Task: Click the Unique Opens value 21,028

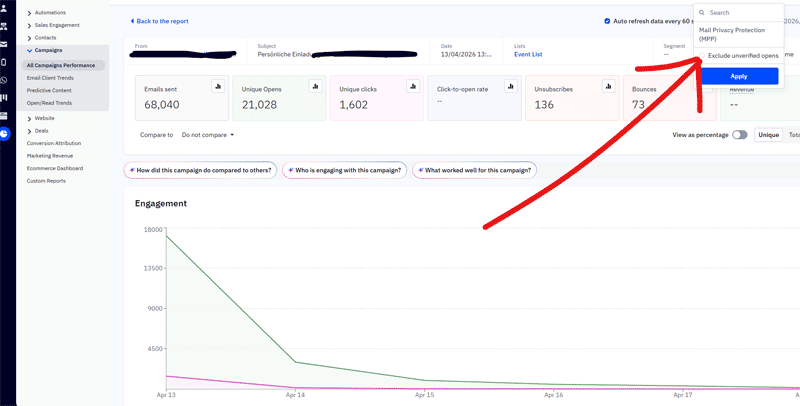Action: point(259,105)
